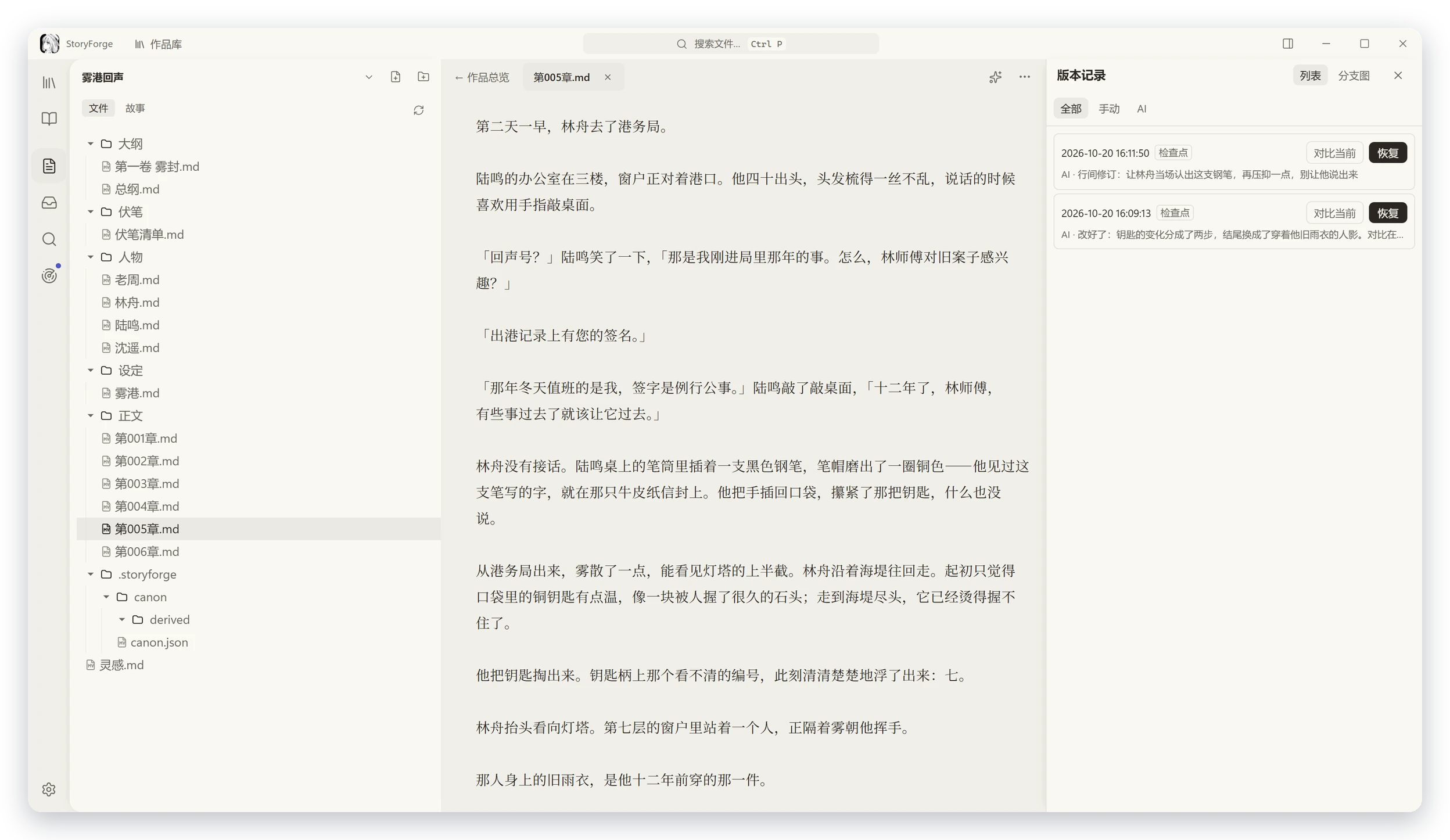The height and width of the screenshot is (840, 1450).
Task: Compare 16:09:13 checkpoint with current
Action: (x=1334, y=213)
